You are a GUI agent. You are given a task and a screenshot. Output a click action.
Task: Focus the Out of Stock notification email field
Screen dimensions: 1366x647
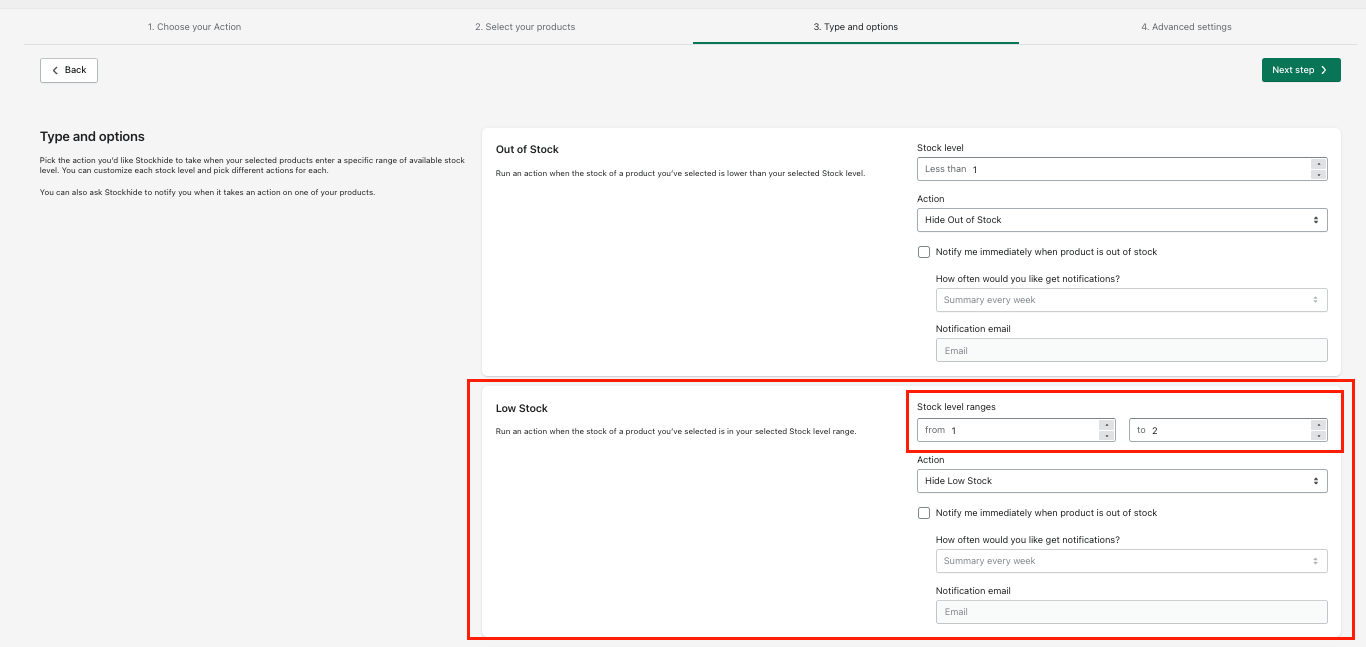point(1131,351)
